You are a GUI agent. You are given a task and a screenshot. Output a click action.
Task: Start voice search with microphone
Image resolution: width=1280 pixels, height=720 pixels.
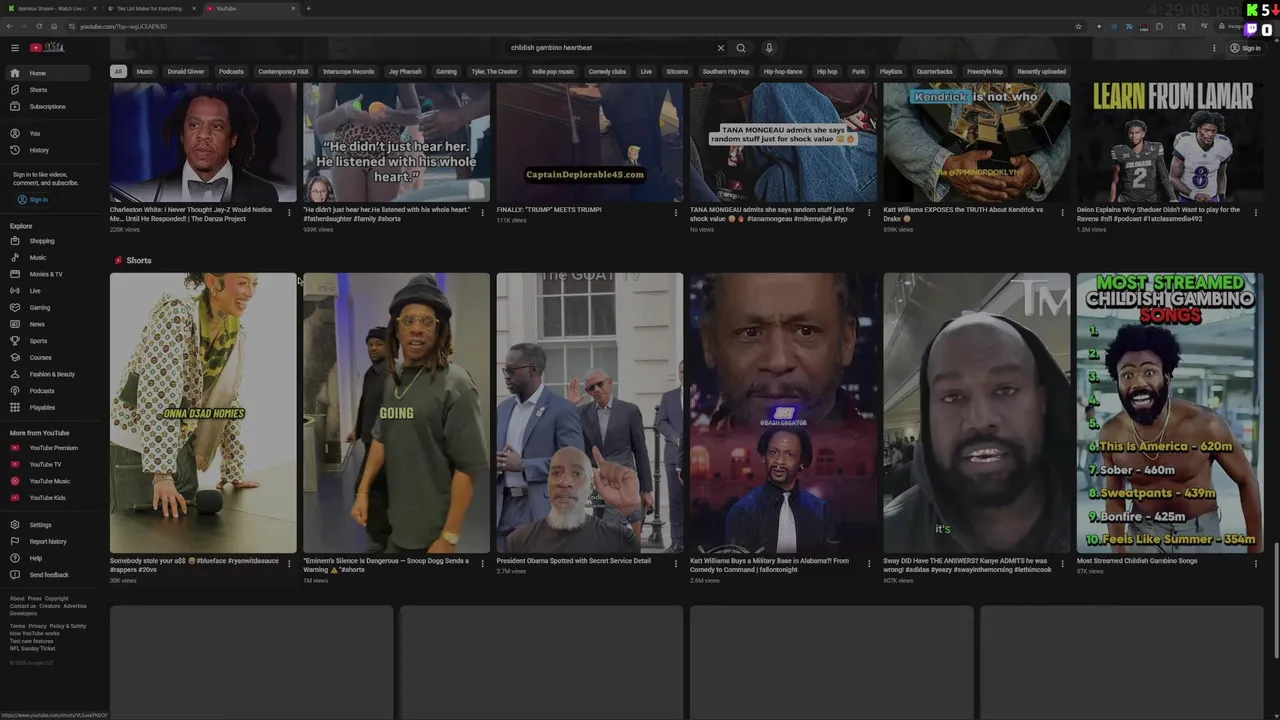point(769,48)
